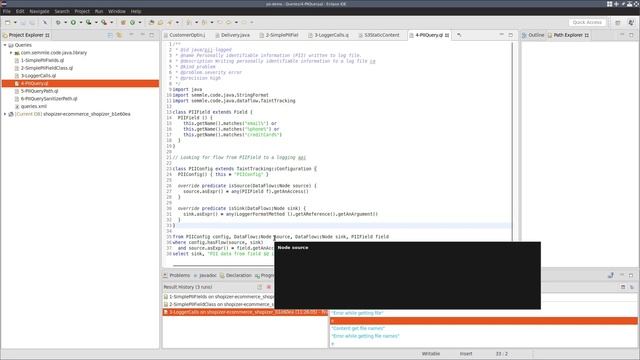Switch to the 3-LoggerCalls.q editor tab

(331, 35)
